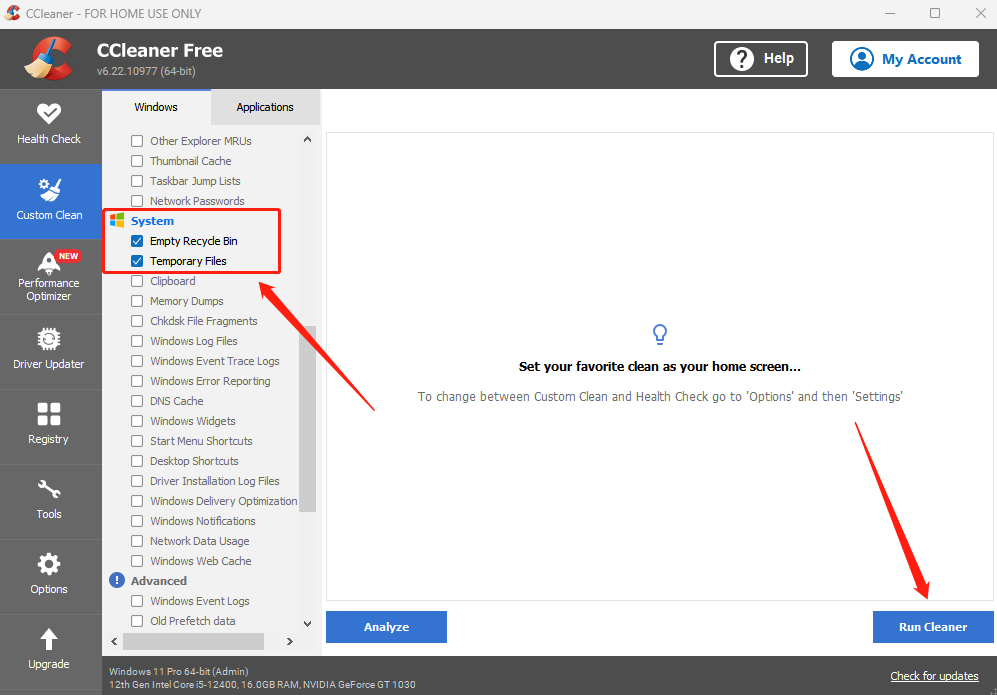Select Custom Clean broom icon
The height and width of the screenshot is (695, 997).
coord(49,190)
